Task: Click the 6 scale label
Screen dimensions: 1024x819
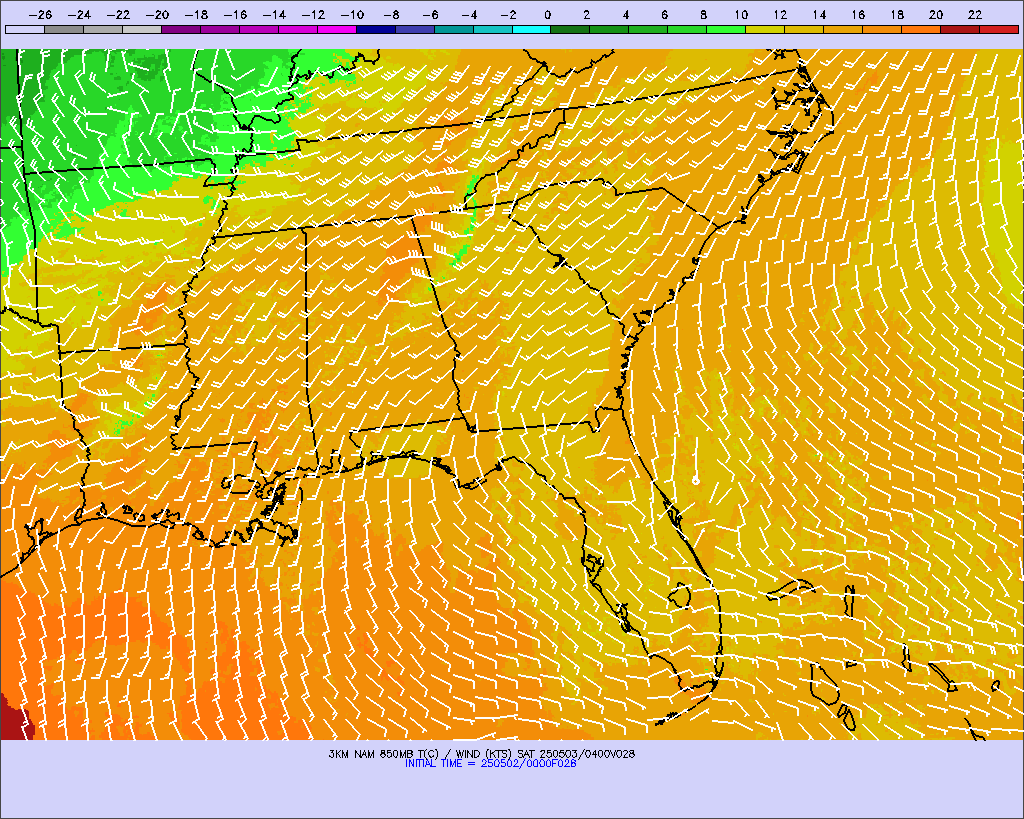Action: pos(664,15)
